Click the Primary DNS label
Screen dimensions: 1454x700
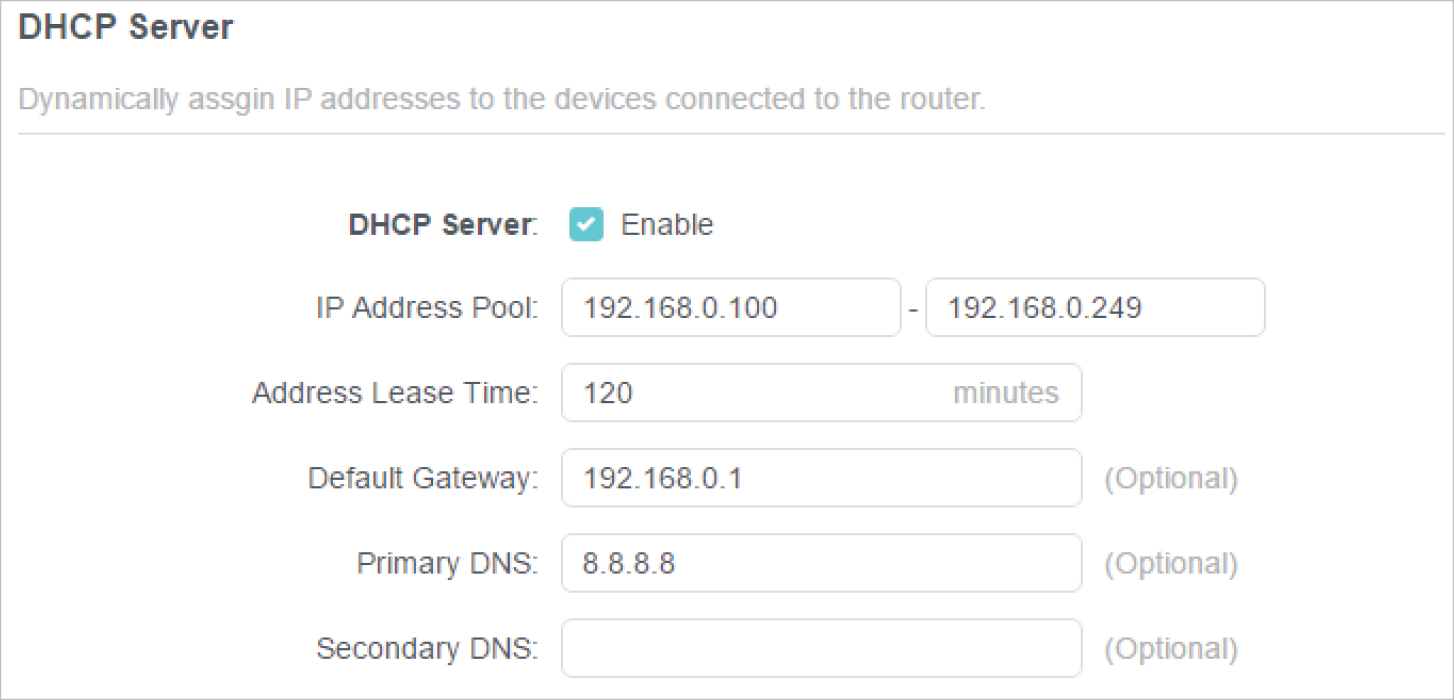447,564
